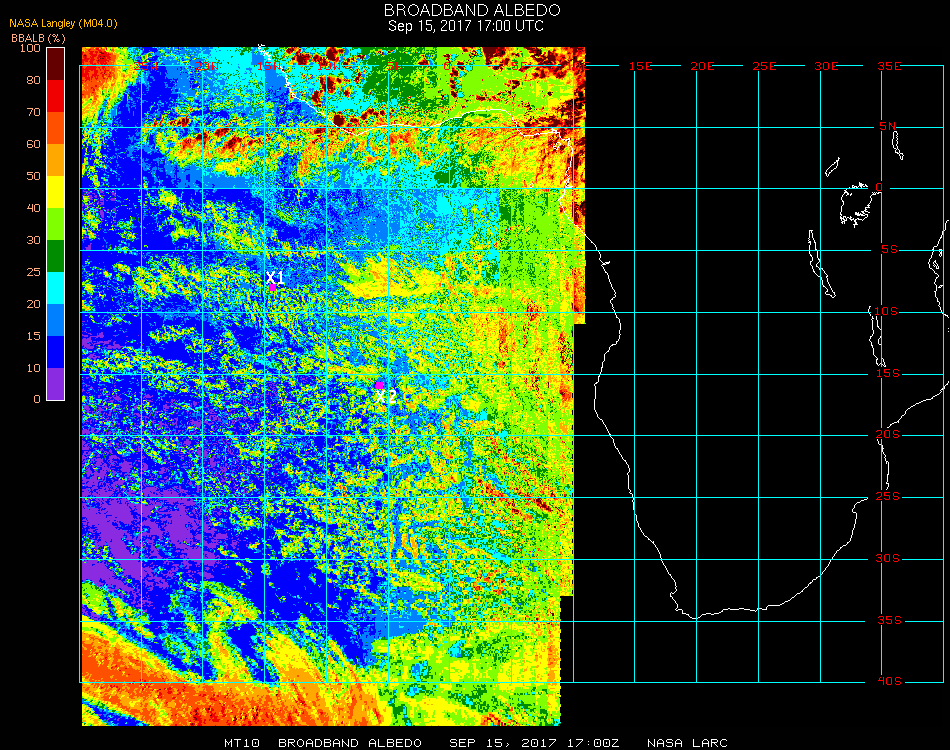Click the legend value '70'
Image resolution: width=950 pixels, height=750 pixels.
pos(33,112)
